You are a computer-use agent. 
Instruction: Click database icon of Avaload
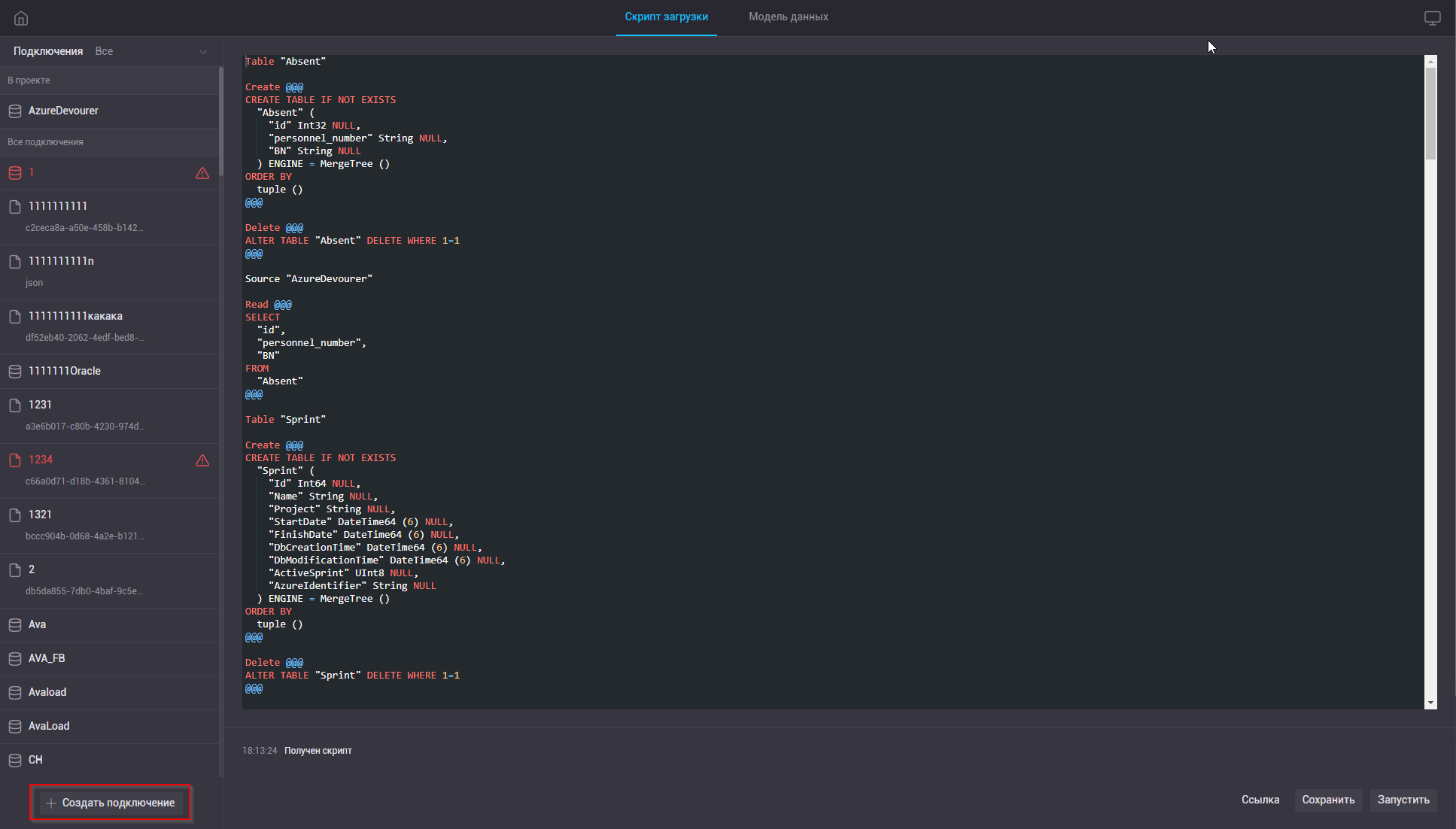coord(15,693)
